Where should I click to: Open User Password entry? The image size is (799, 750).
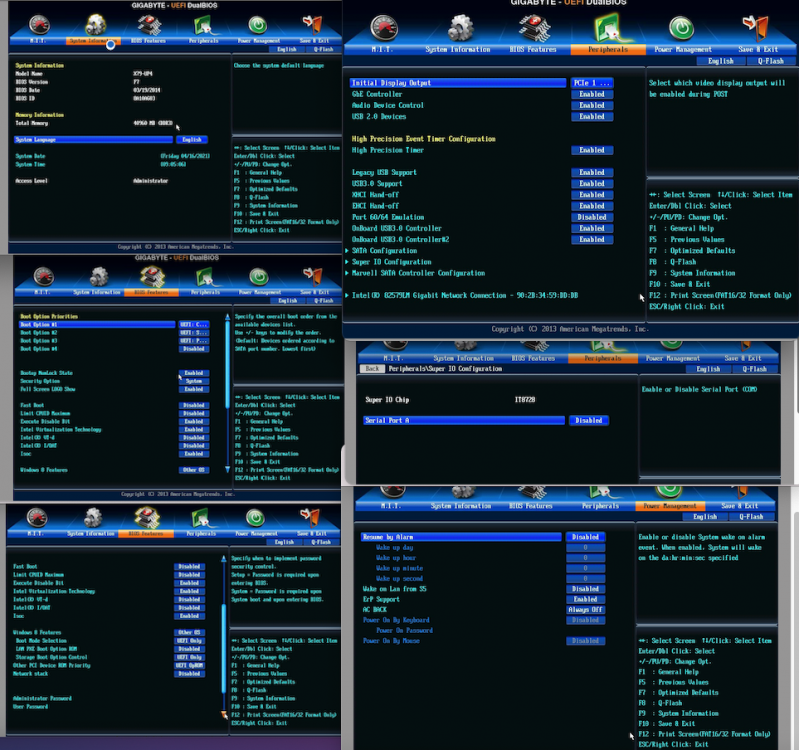pos(31,707)
